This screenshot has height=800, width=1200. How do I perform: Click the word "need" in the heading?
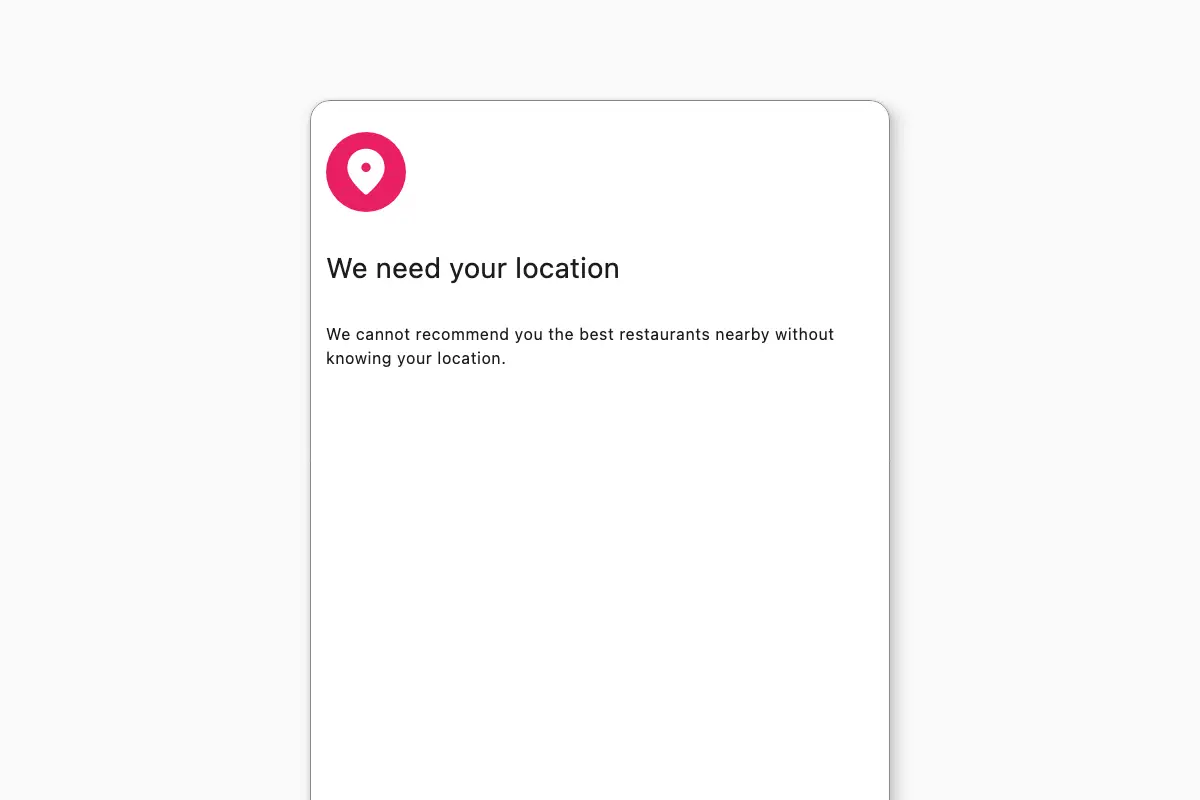pyautogui.click(x=408, y=268)
